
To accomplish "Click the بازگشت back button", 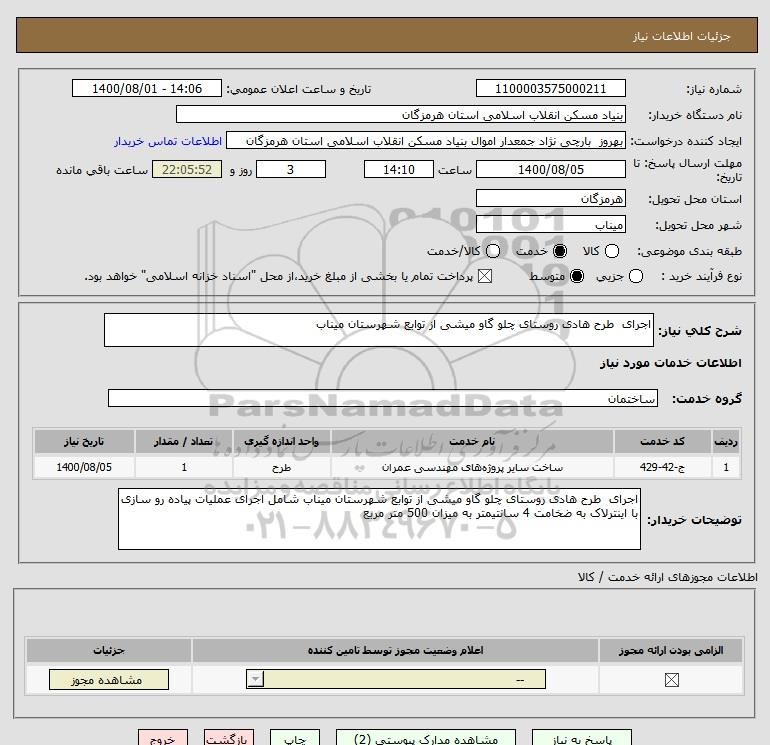I will click(x=229, y=739).
